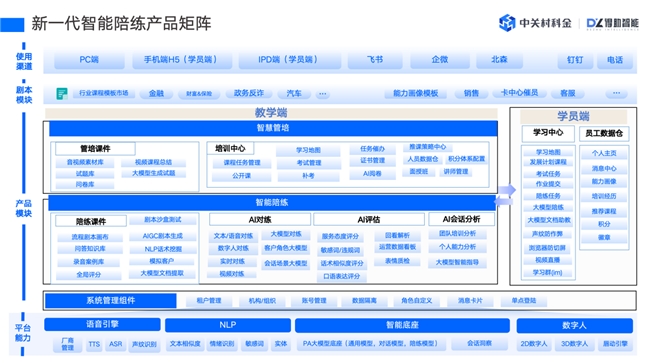
Task: Select 课程任务管理
Action: pos(242,163)
